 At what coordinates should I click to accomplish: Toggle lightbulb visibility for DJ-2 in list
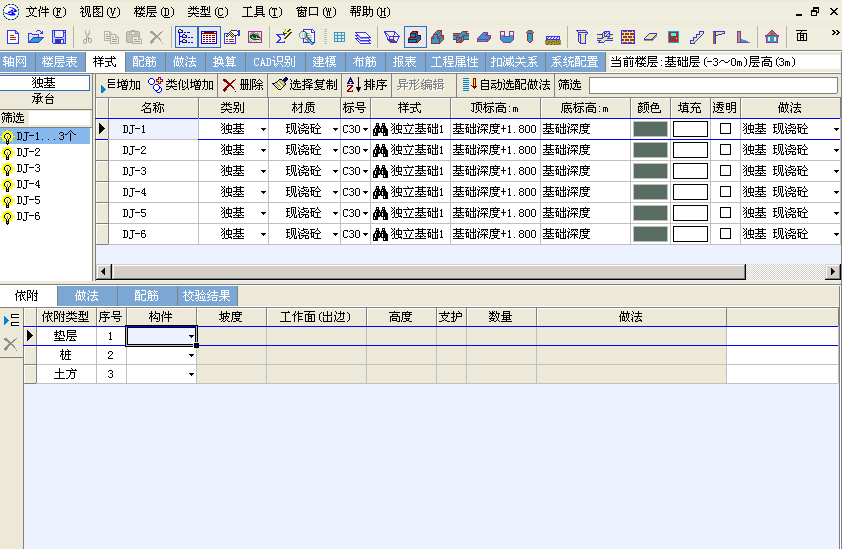pyautogui.click(x=7, y=154)
